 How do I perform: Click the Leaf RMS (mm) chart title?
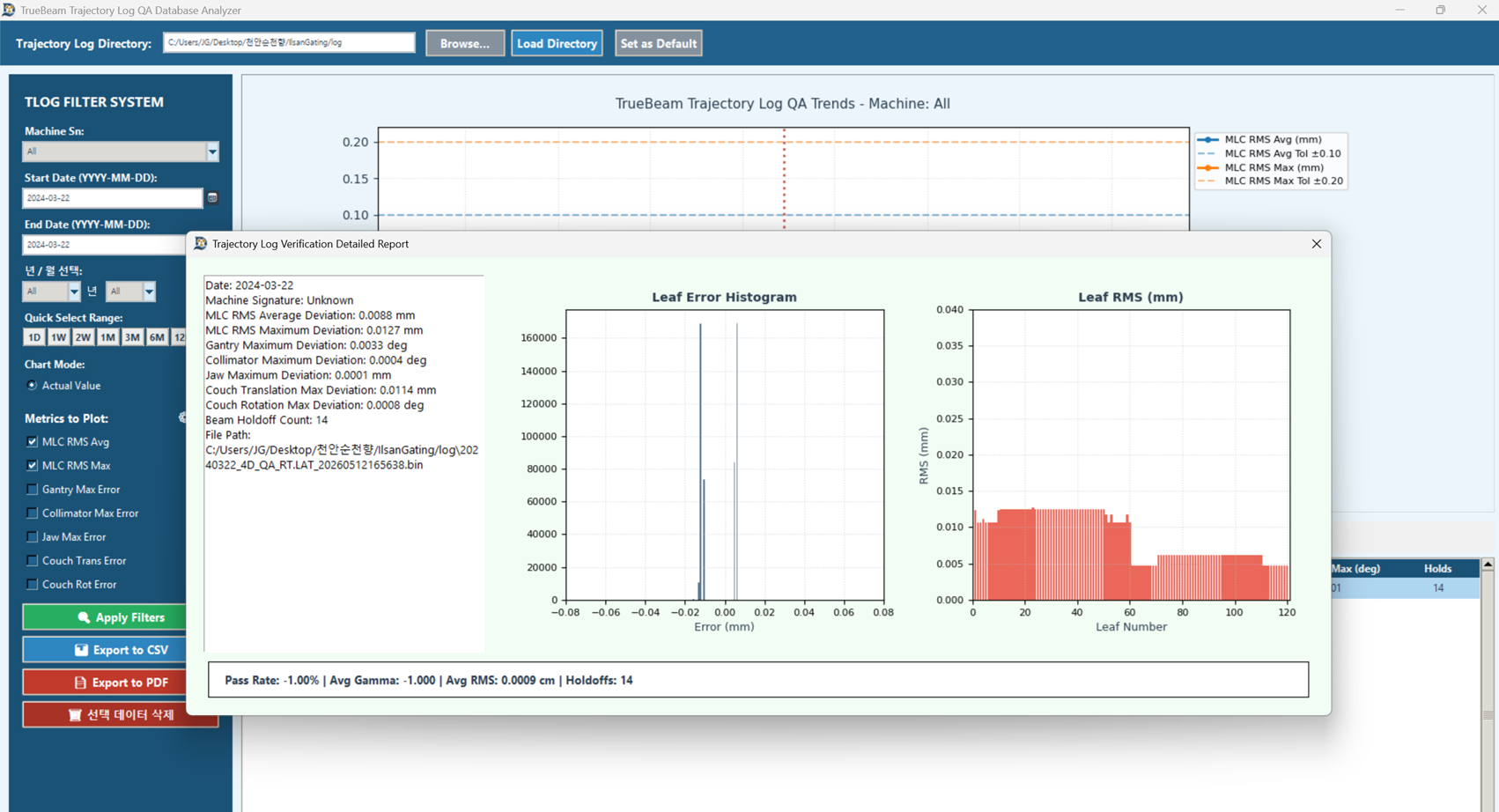[1131, 298]
